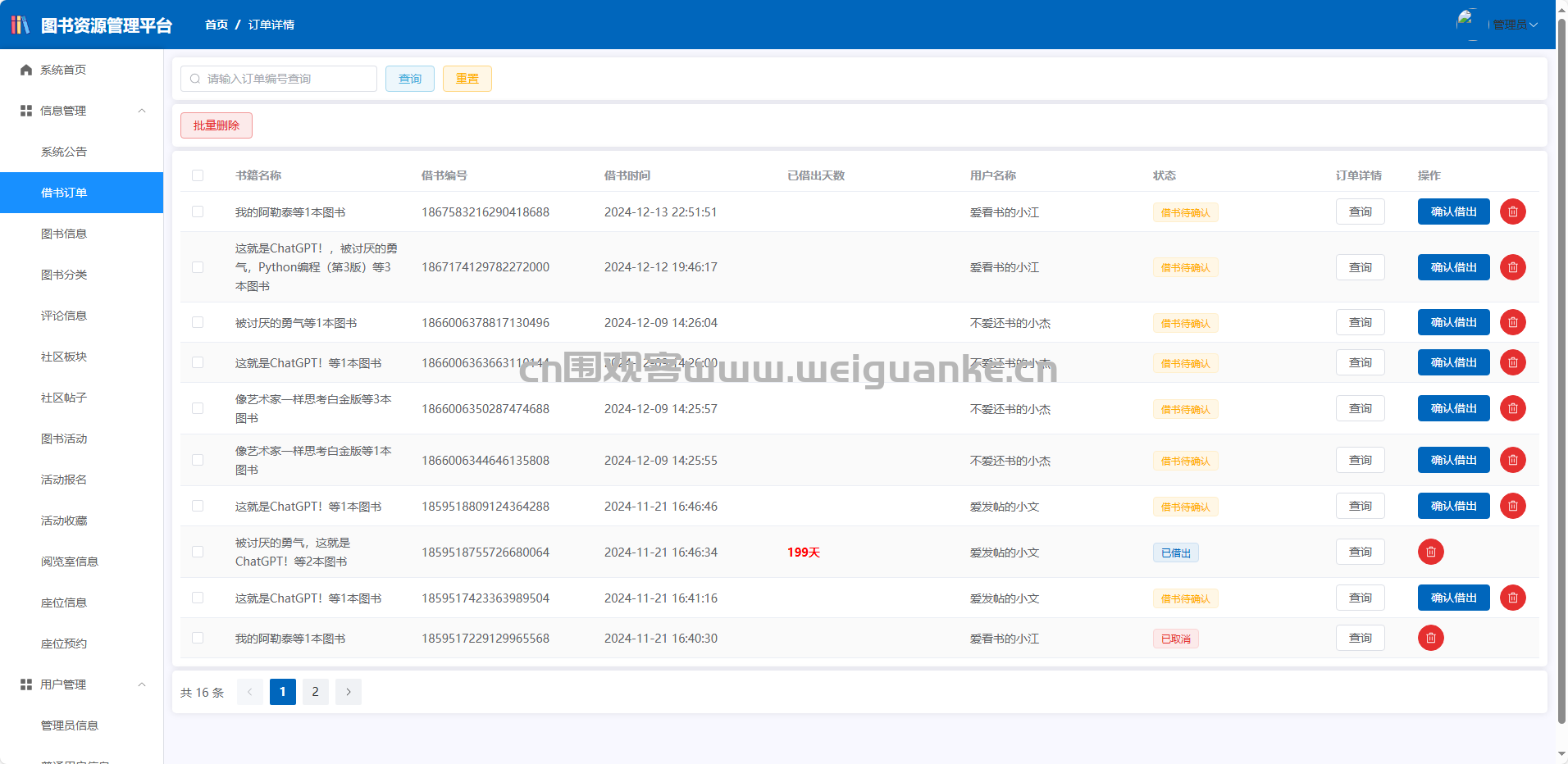Open 座位预约 in the sidebar
1568x764 pixels.
(82, 643)
